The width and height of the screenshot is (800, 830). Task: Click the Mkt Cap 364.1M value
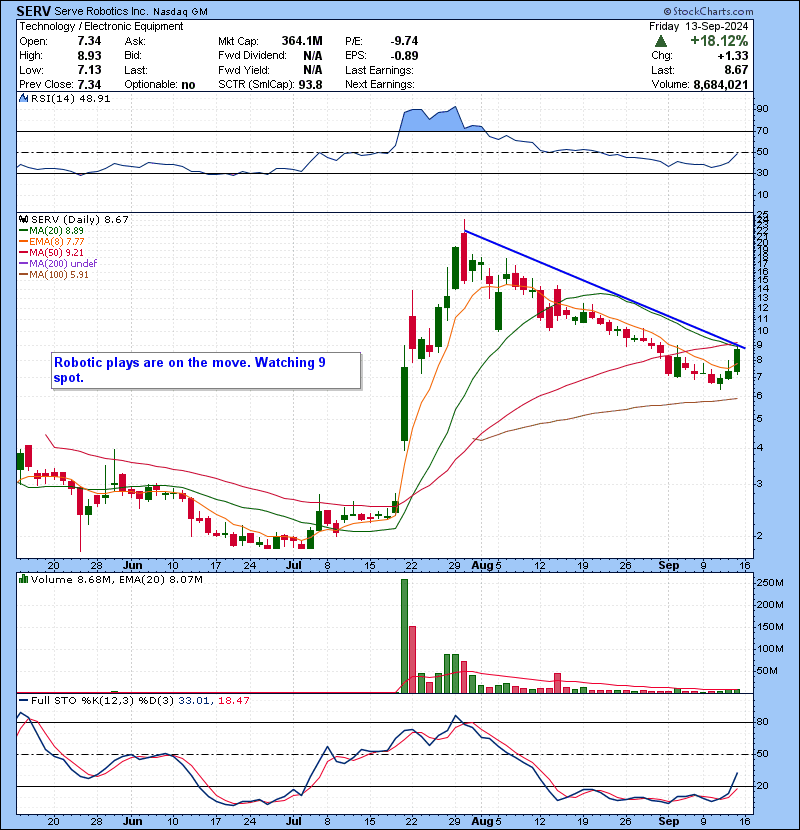(302, 41)
